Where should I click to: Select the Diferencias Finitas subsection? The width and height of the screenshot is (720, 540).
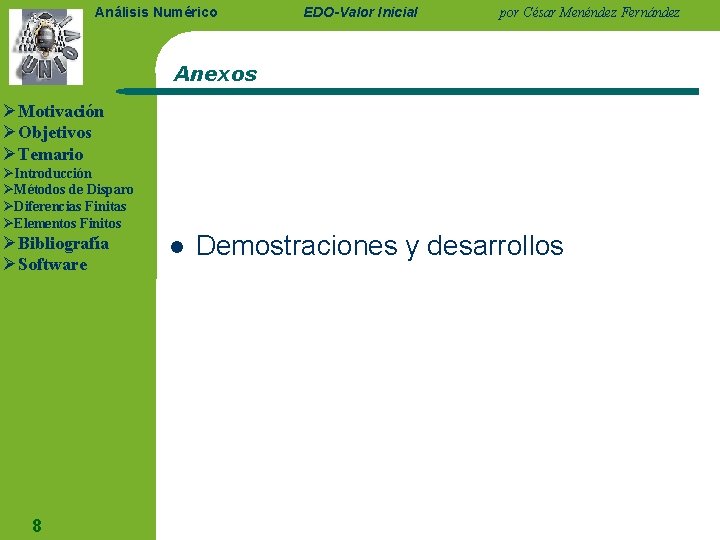coord(70,207)
